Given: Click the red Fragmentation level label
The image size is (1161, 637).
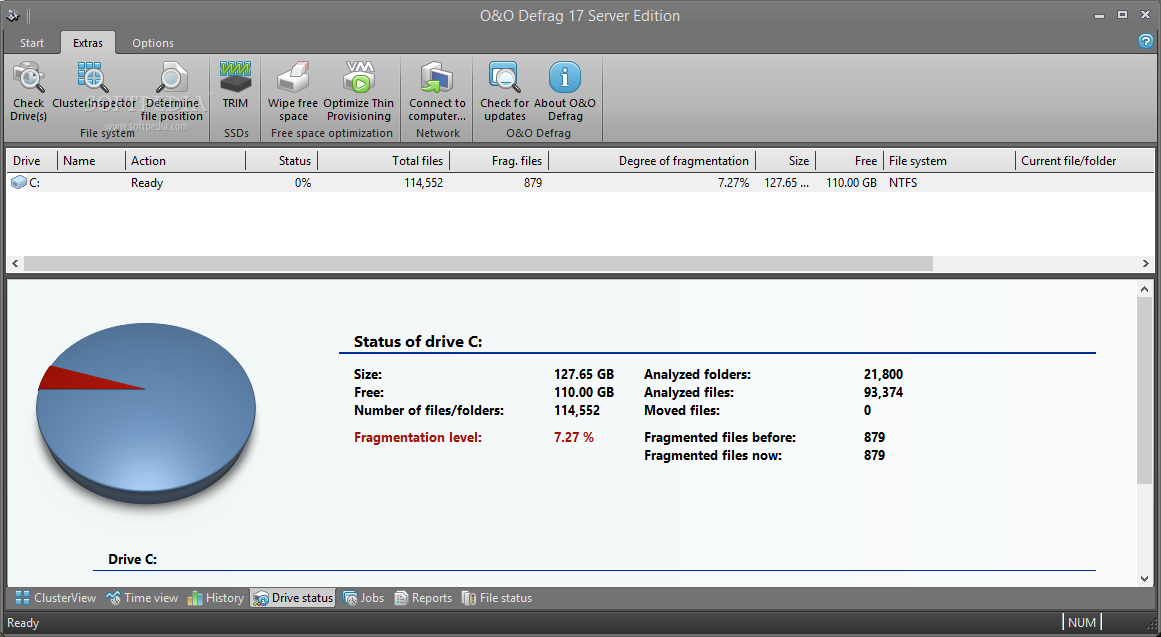Looking at the screenshot, I should coord(418,437).
